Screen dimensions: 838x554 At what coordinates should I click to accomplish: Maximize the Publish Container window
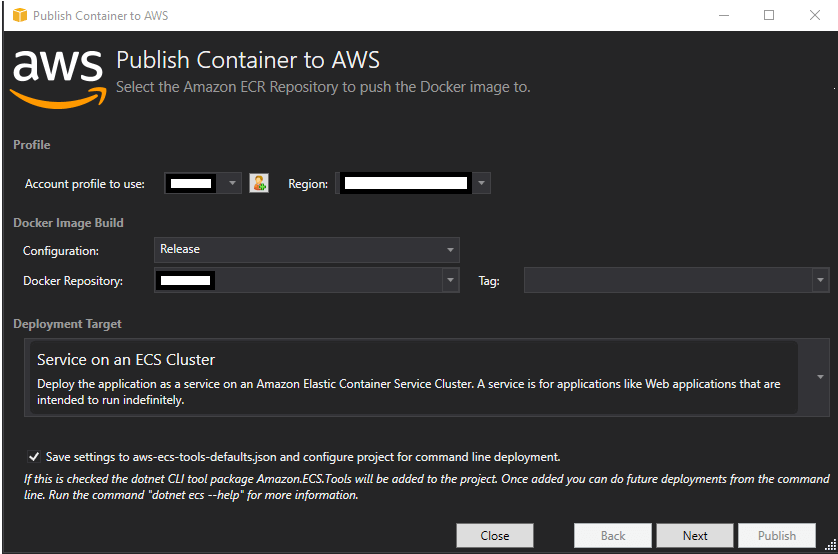[769, 15]
